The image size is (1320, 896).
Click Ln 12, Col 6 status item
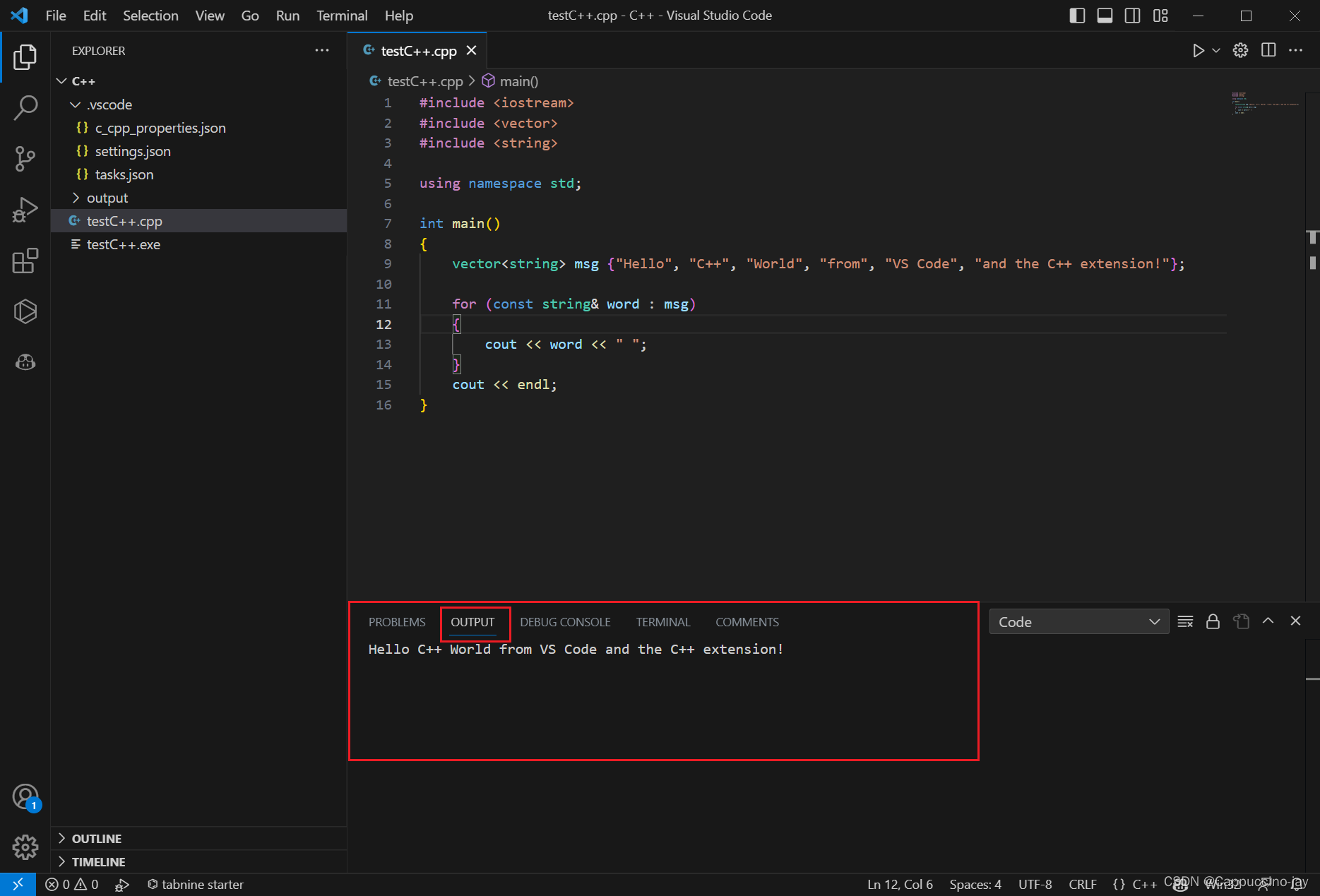pyautogui.click(x=900, y=884)
